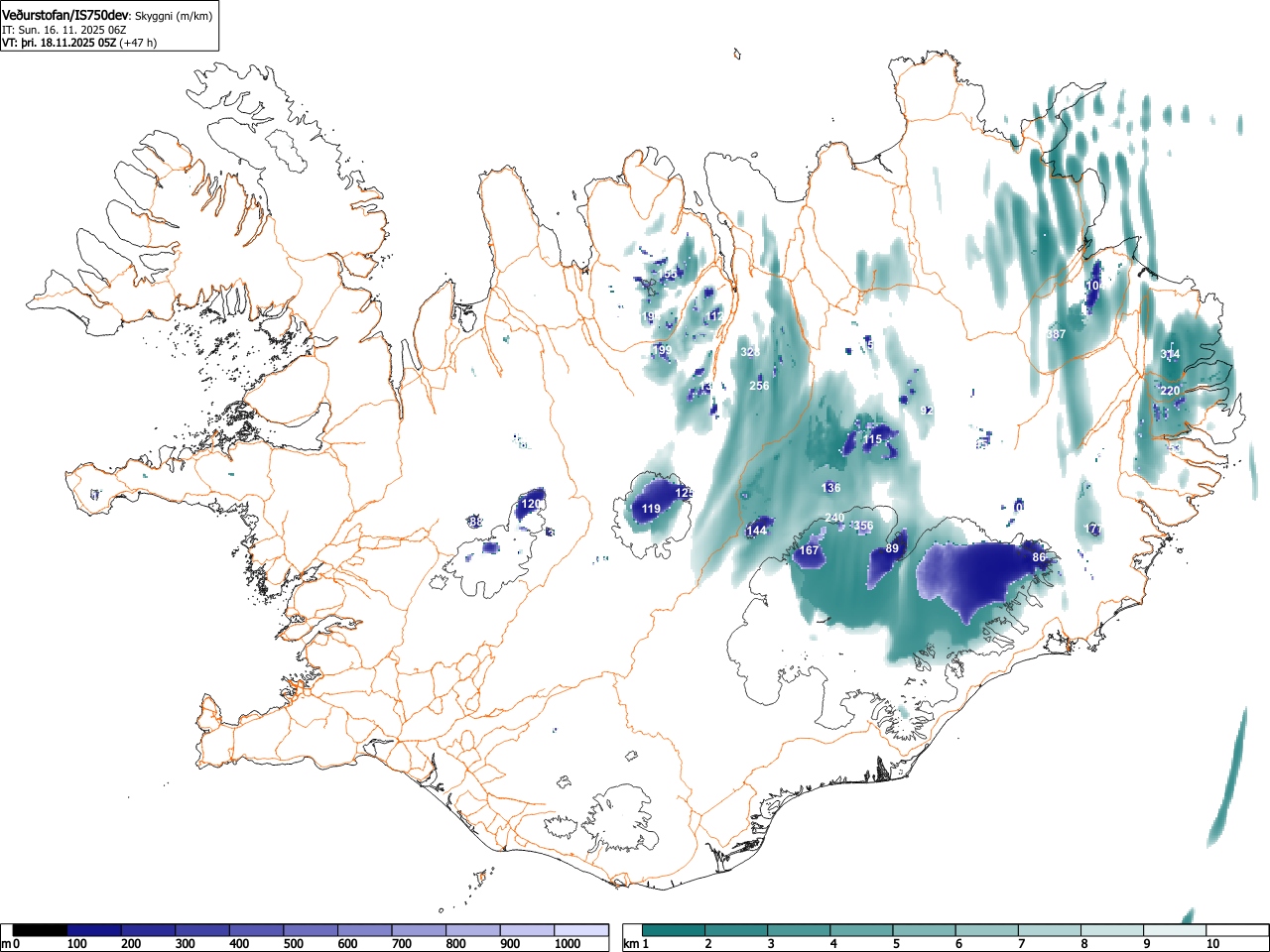
Task: Click the 900–1000 m pale lavender swatch
Action: (x=527, y=930)
